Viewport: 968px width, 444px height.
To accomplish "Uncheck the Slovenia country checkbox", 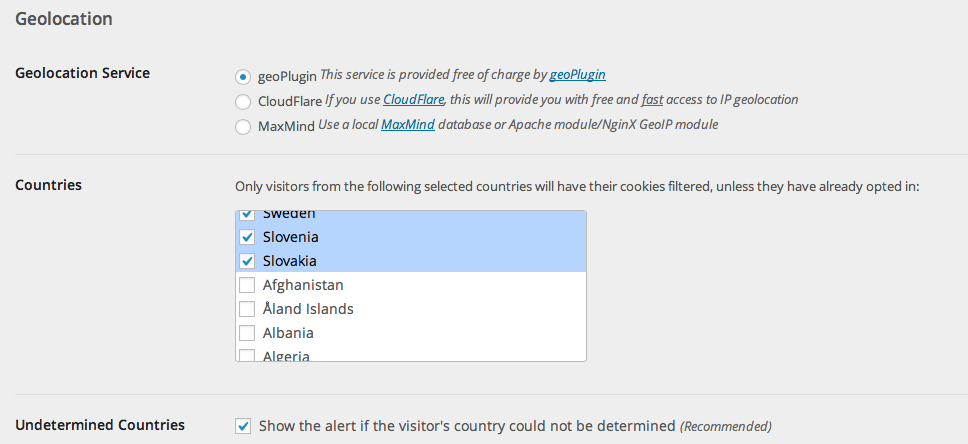I will click(247, 237).
